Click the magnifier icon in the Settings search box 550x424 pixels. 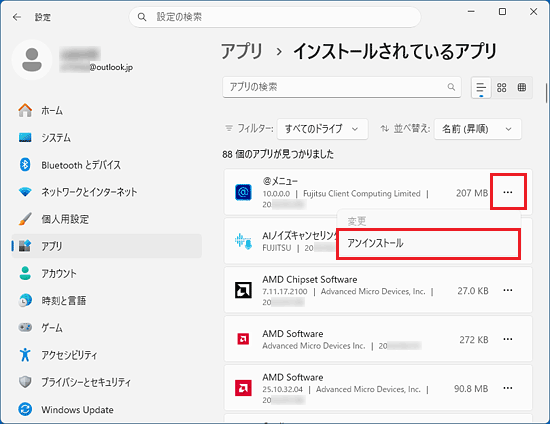pos(142,17)
